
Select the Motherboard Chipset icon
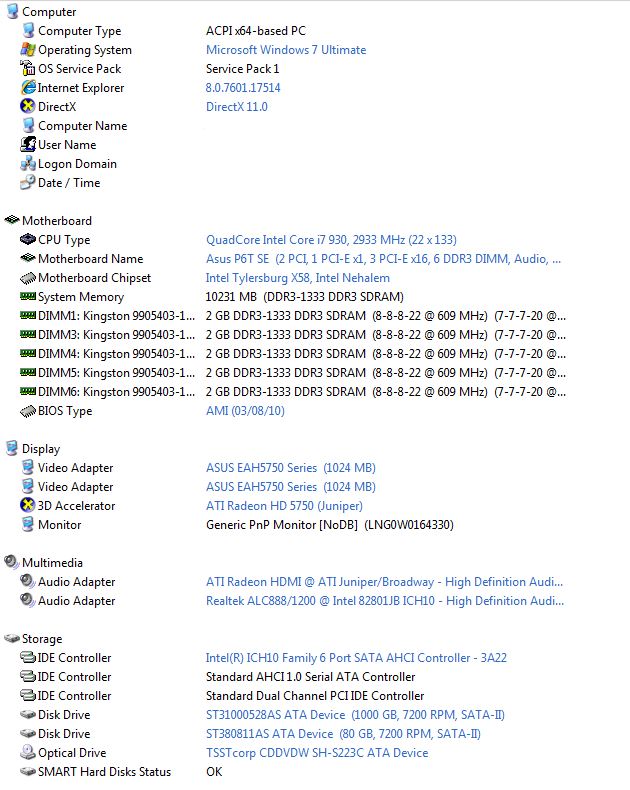point(28,278)
